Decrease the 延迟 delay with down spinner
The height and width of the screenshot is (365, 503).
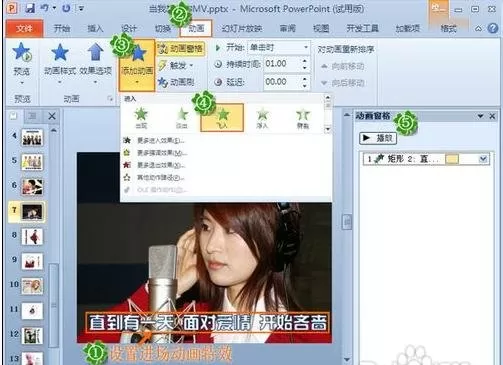305,85
